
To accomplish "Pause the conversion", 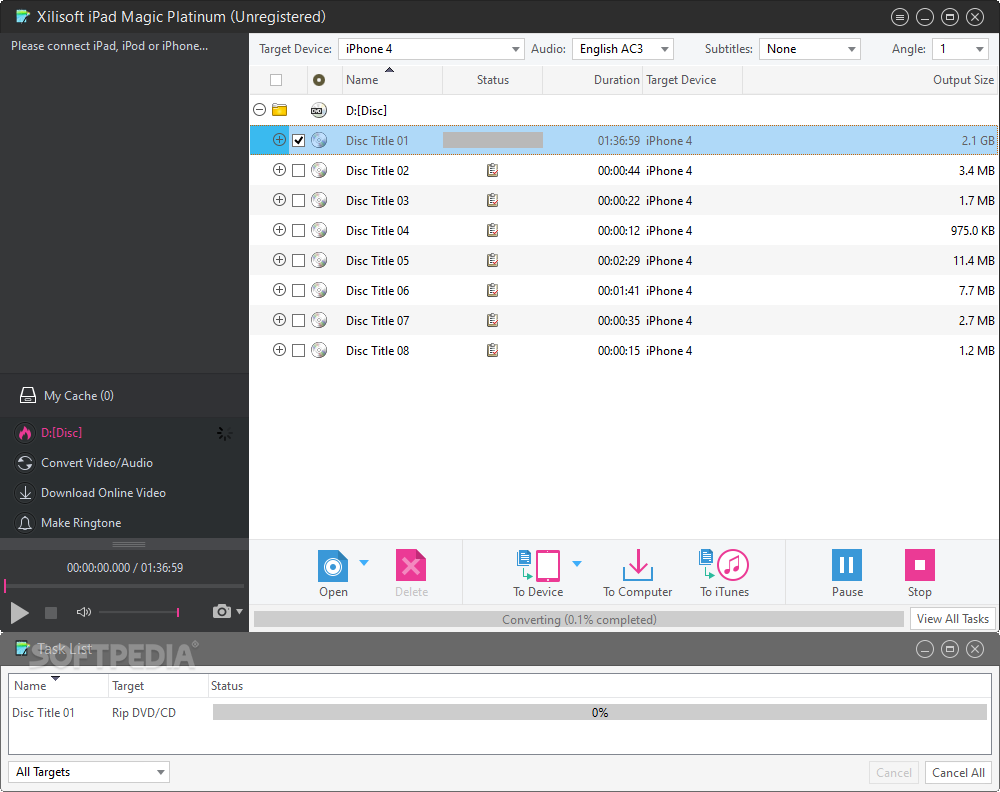I will pos(847,565).
